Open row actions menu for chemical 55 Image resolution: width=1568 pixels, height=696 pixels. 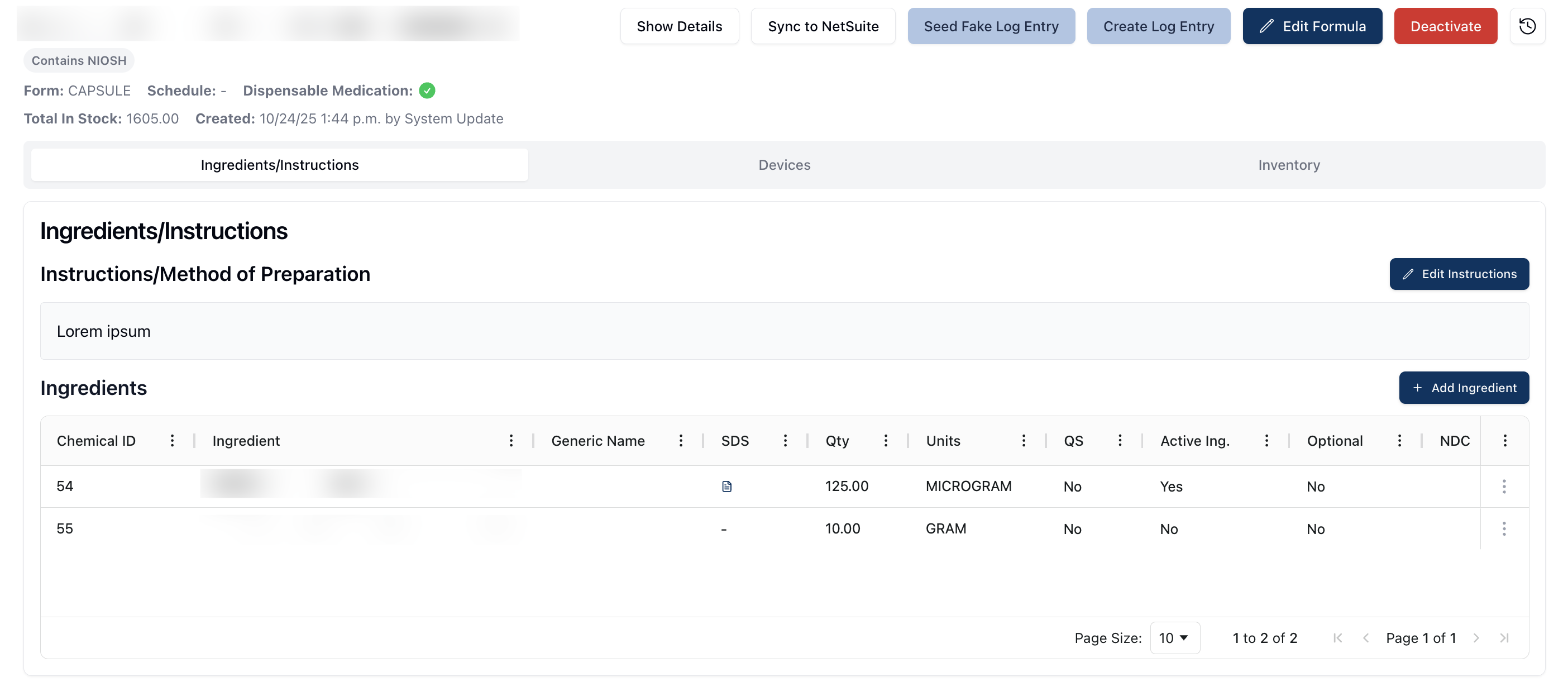(x=1503, y=528)
